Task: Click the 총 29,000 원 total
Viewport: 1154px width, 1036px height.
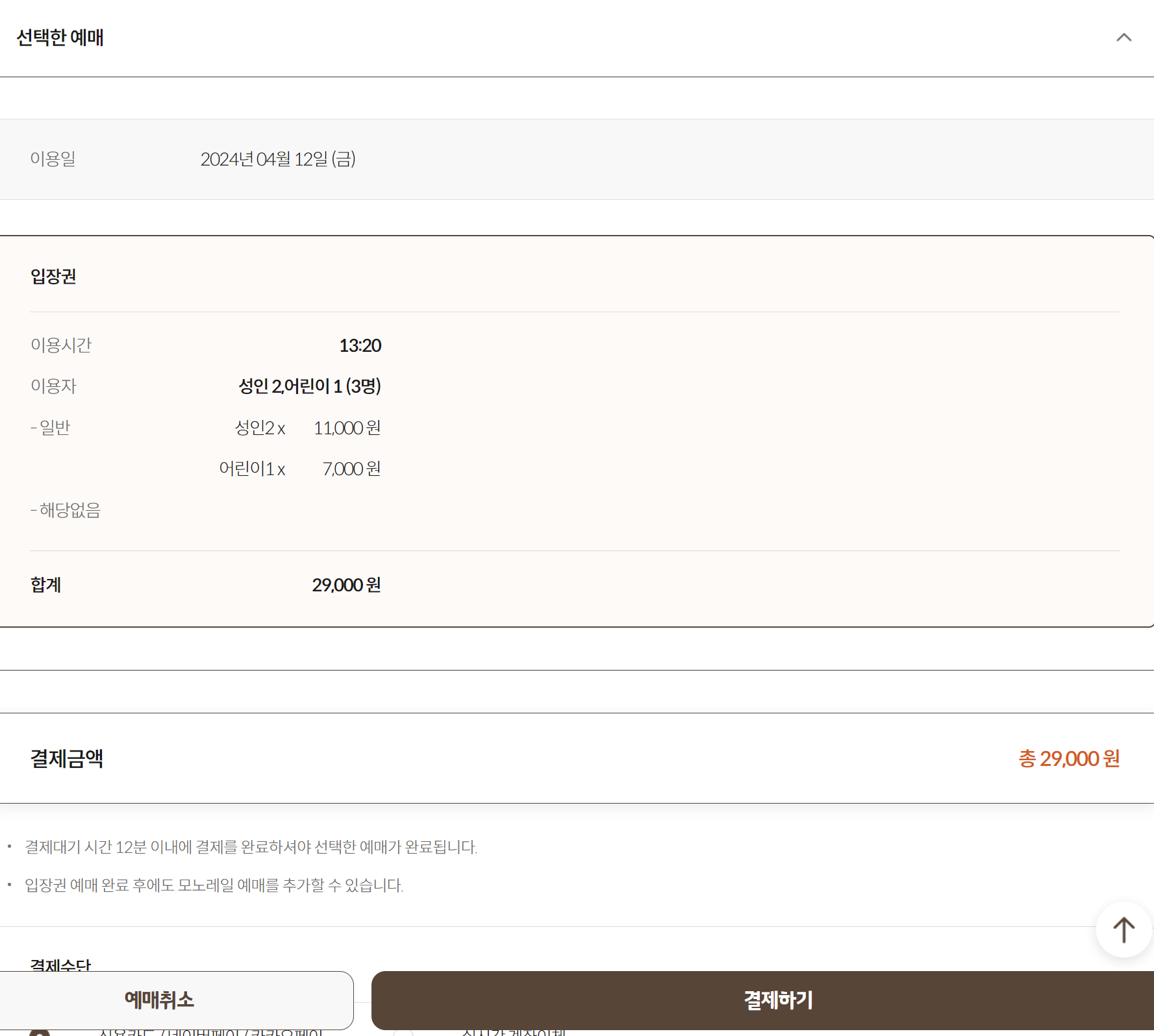Action: coord(1069,758)
